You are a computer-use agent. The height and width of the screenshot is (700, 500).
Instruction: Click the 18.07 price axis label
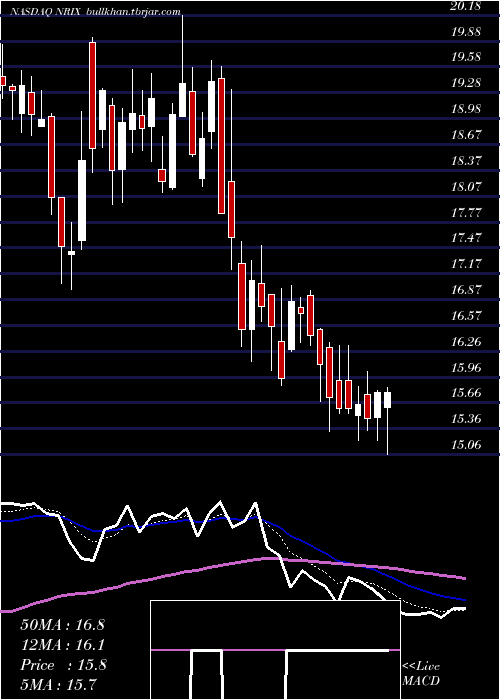[467, 187]
